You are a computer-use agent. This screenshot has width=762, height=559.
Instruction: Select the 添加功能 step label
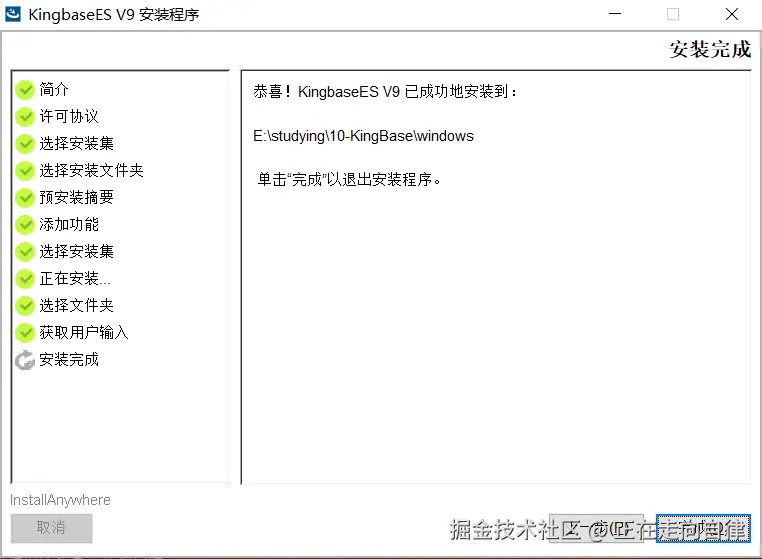coord(69,225)
